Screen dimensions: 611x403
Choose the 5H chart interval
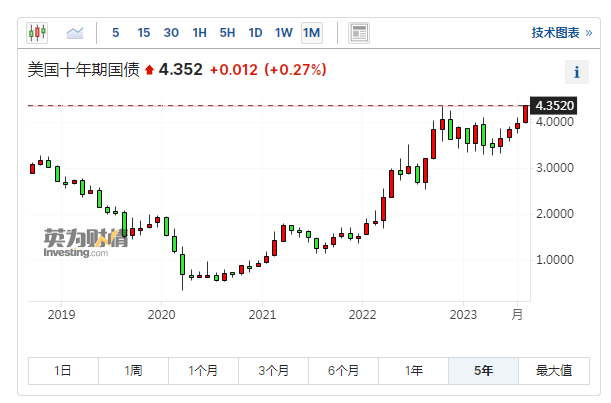[227, 33]
